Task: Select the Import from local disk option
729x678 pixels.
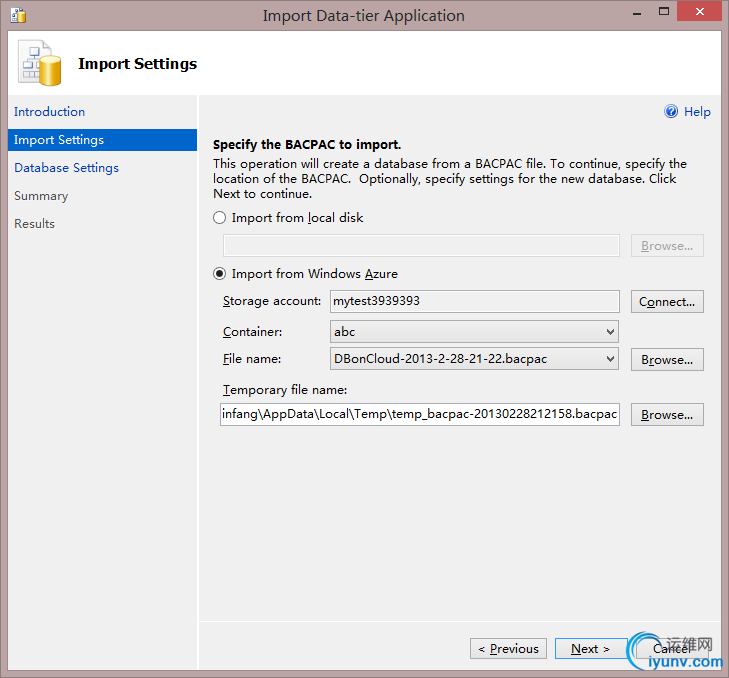Action: coord(220,218)
